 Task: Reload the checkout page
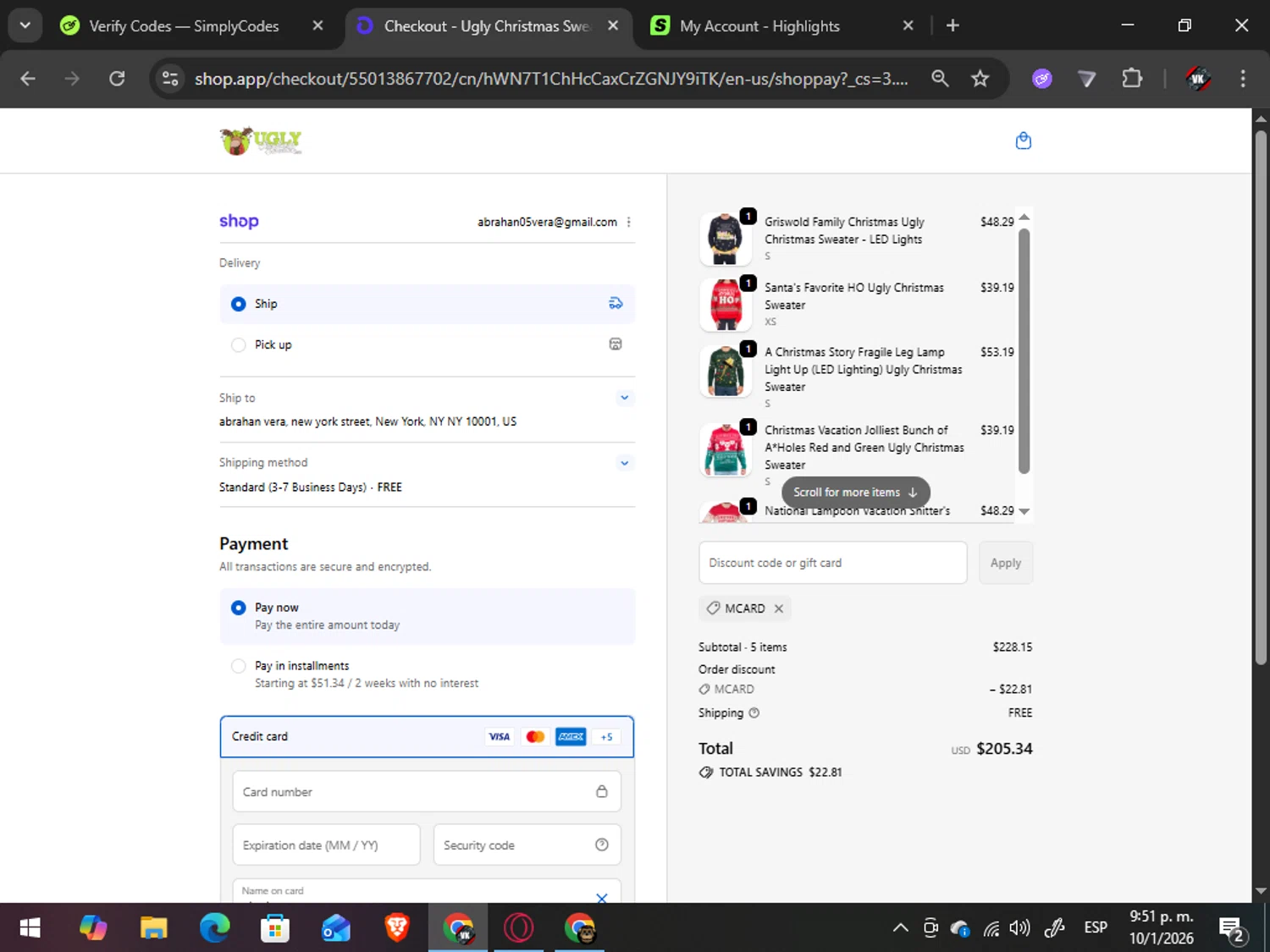point(117,79)
